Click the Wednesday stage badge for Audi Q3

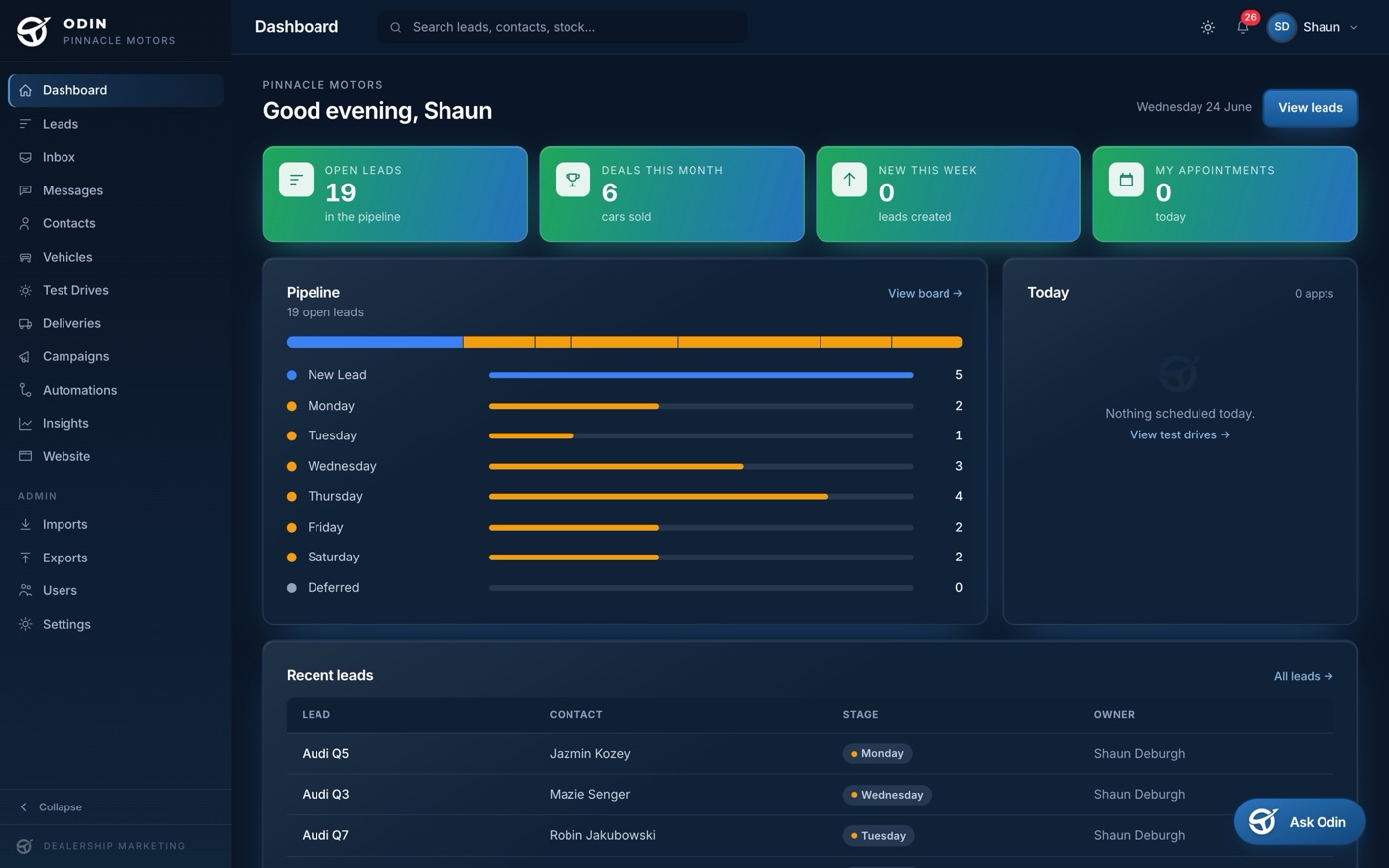pyautogui.click(x=887, y=795)
